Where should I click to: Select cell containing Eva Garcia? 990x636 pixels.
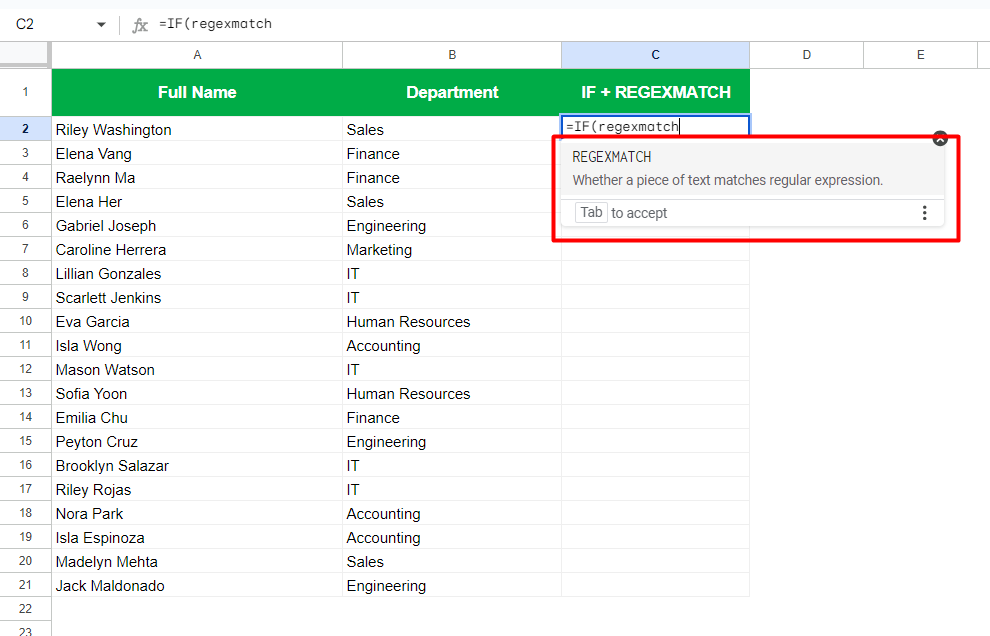click(197, 321)
